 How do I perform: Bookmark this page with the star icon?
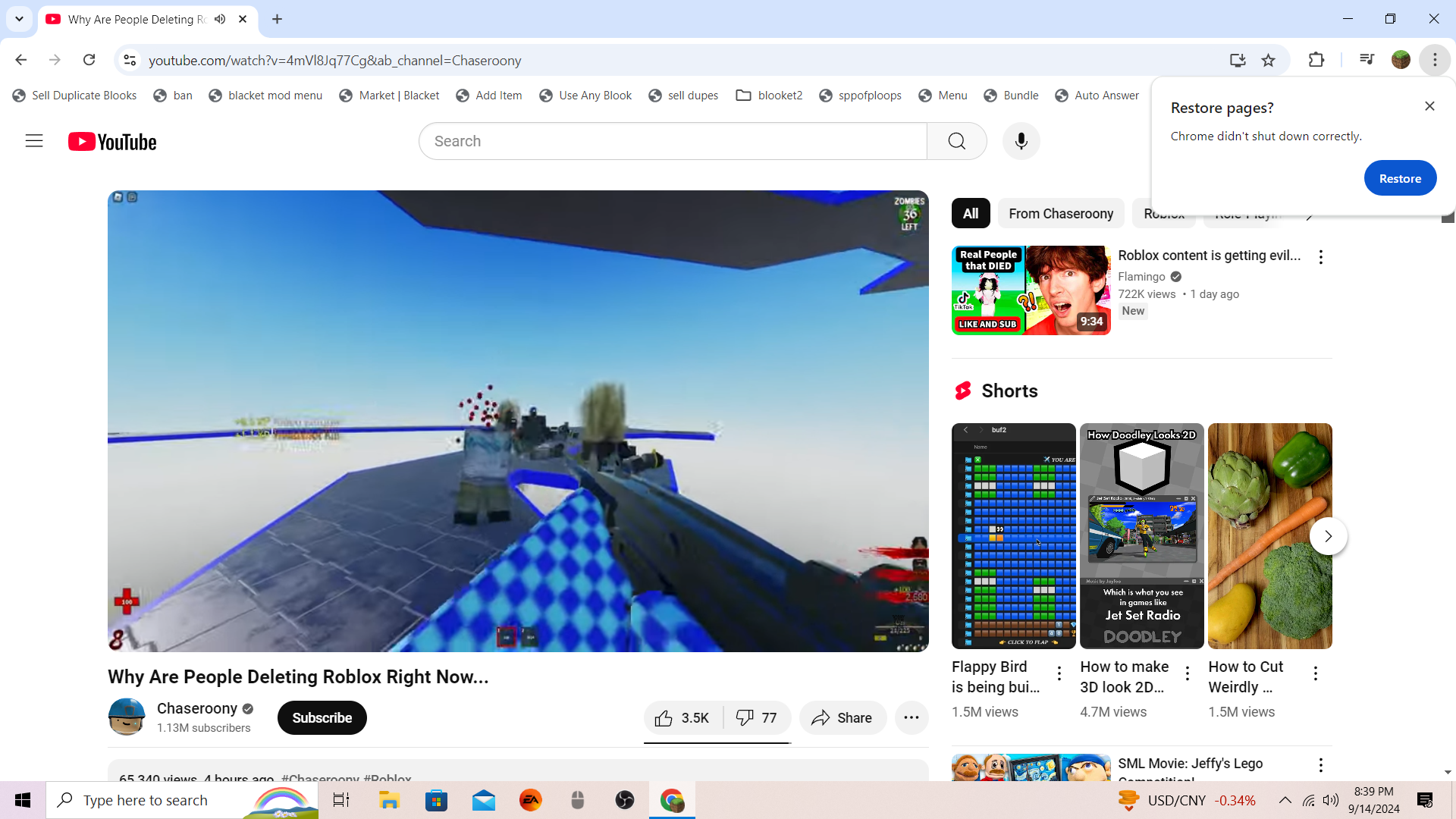(1268, 60)
